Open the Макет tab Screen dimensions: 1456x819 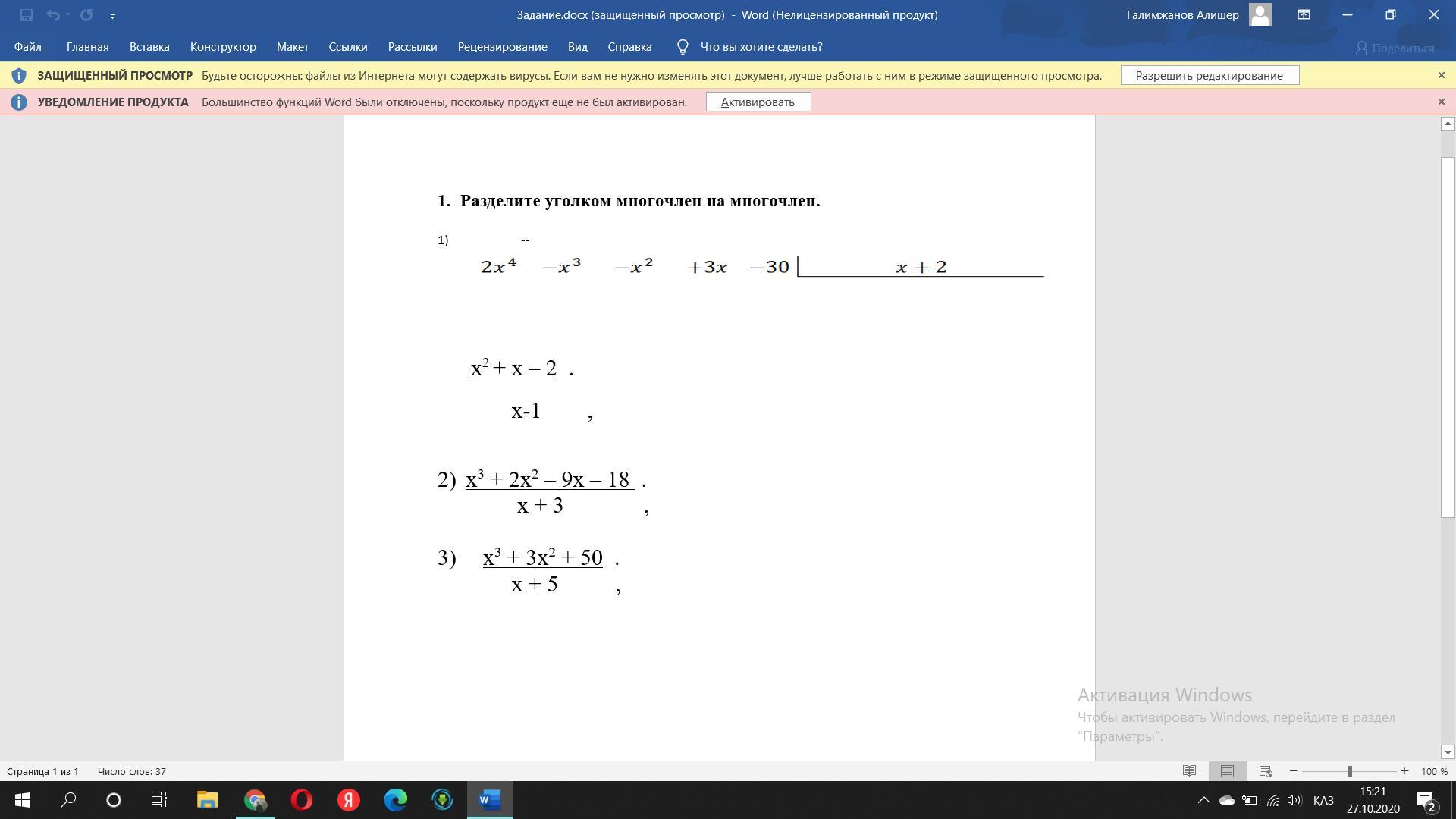tap(292, 47)
